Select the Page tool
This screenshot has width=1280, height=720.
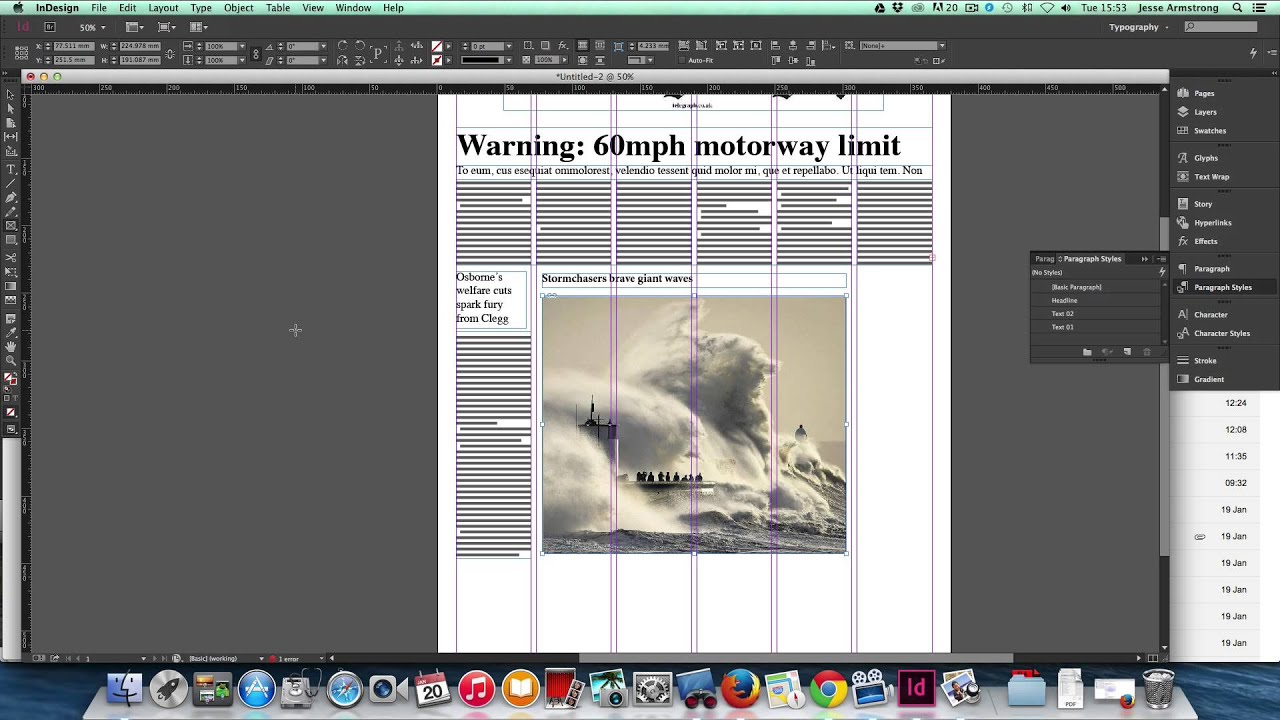[11, 123]
